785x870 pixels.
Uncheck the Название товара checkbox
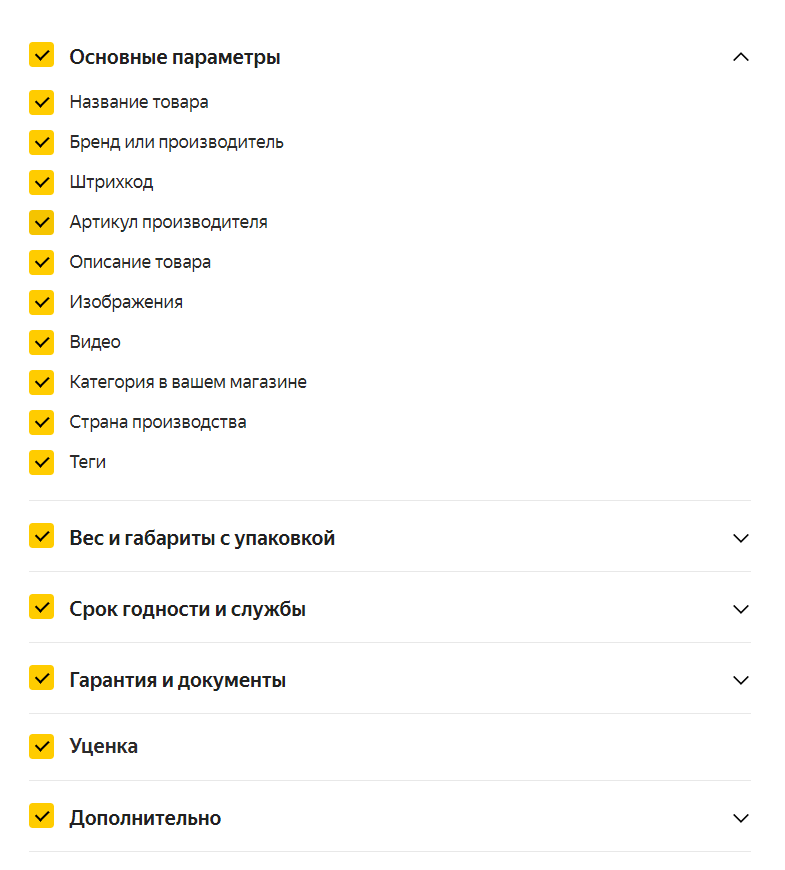(41, 102)
